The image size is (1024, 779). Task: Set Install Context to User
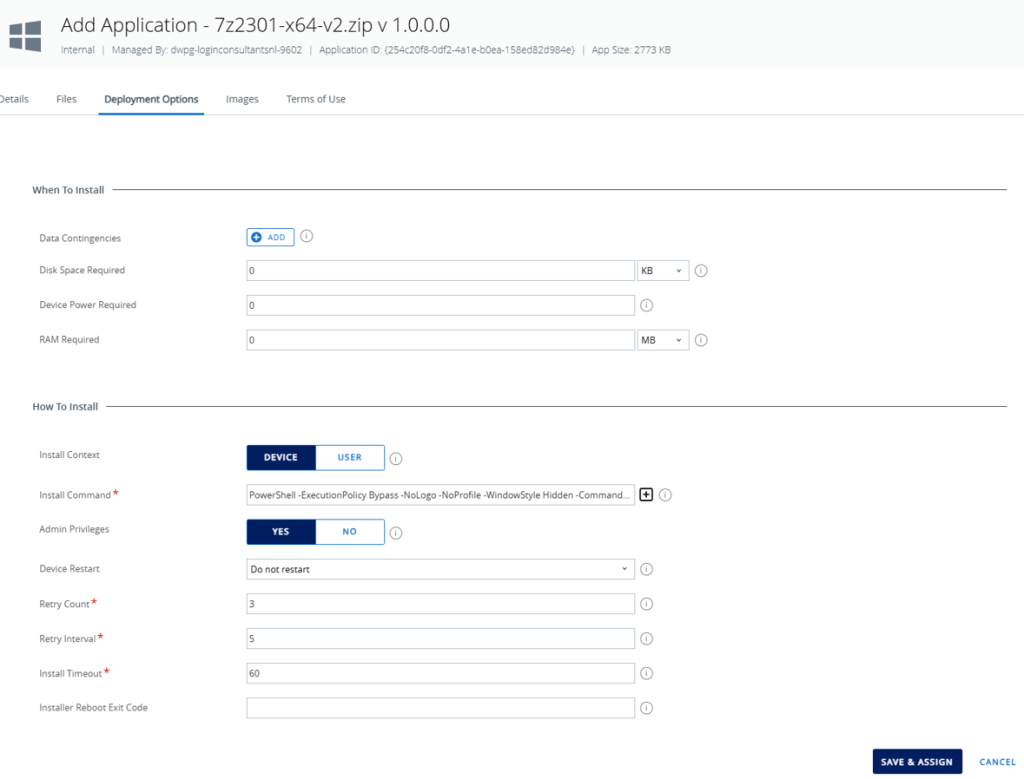tap(349, 457)
